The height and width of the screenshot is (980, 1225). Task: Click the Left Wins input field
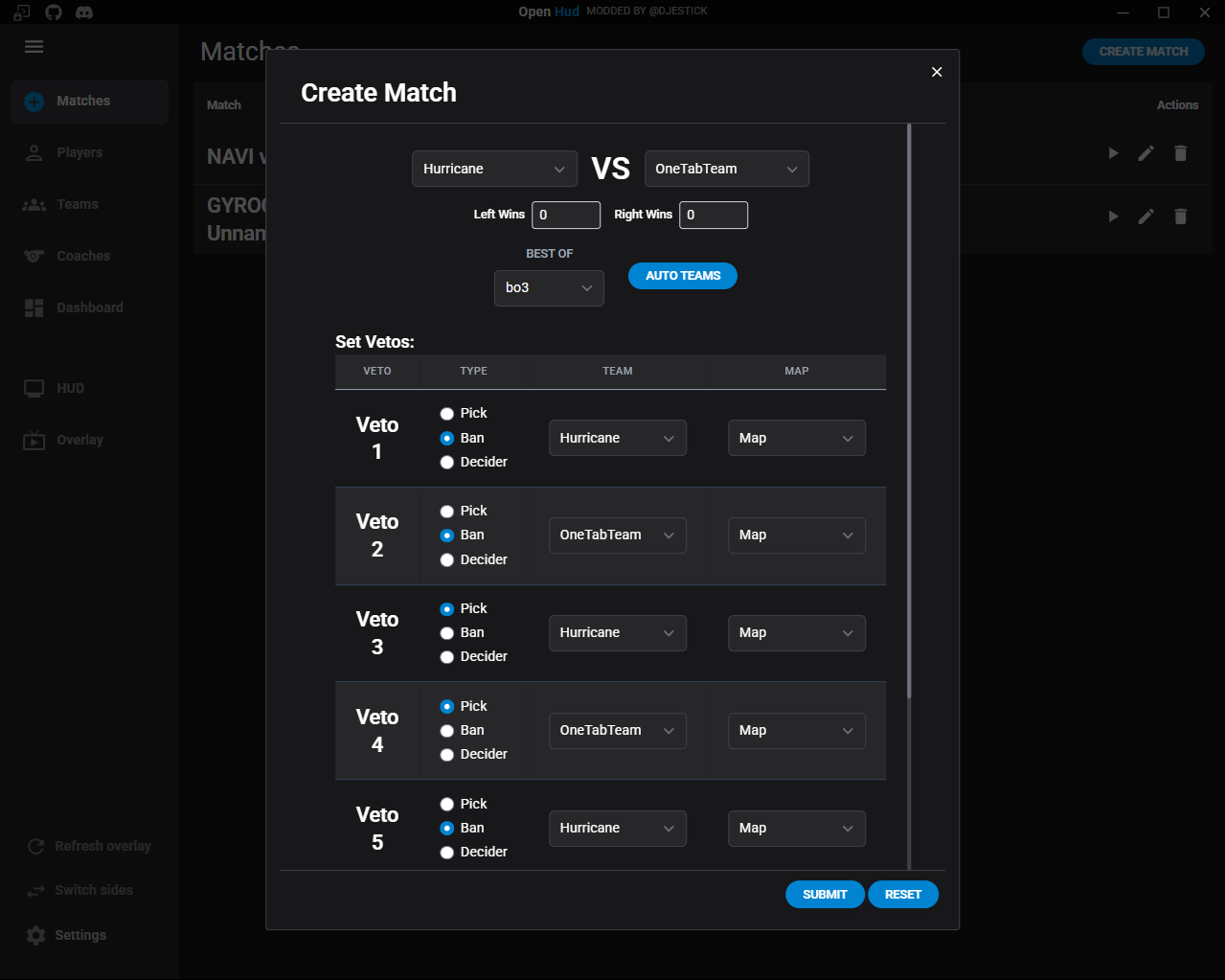point(566,216)
